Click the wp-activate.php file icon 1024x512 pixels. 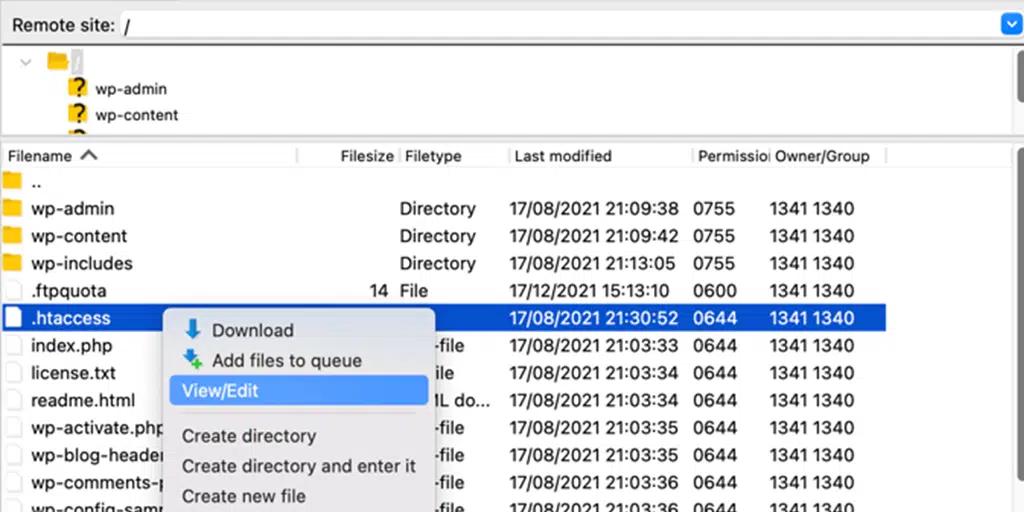click(x=14, y=428)
